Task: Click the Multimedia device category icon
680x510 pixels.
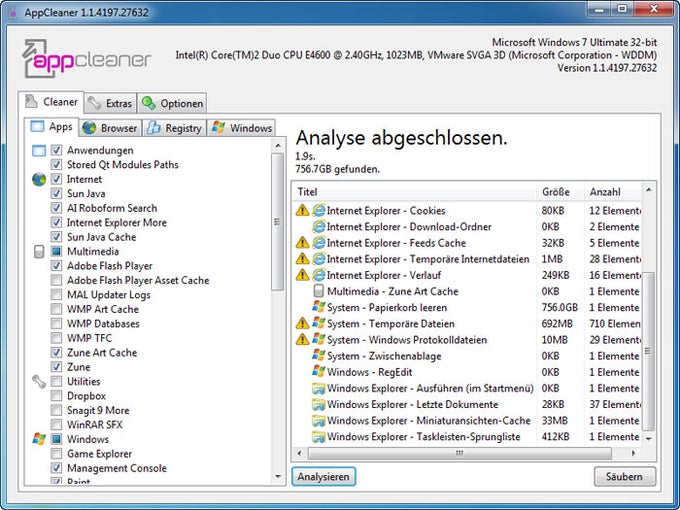Action: tap(39, 252)
